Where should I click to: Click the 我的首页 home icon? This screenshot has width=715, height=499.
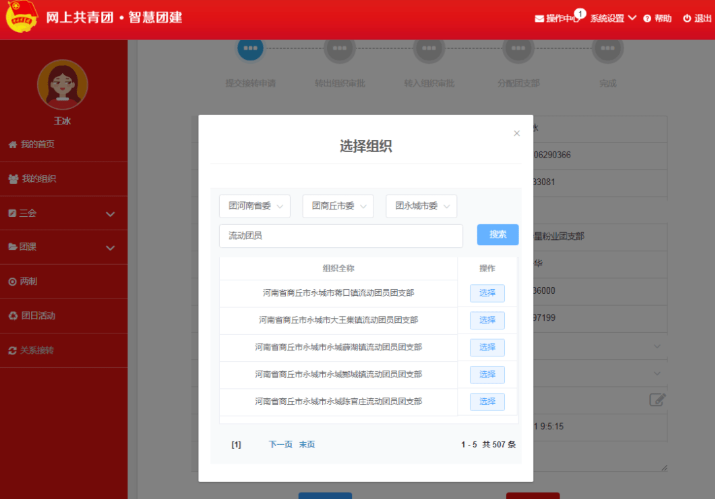click(13, 145)
